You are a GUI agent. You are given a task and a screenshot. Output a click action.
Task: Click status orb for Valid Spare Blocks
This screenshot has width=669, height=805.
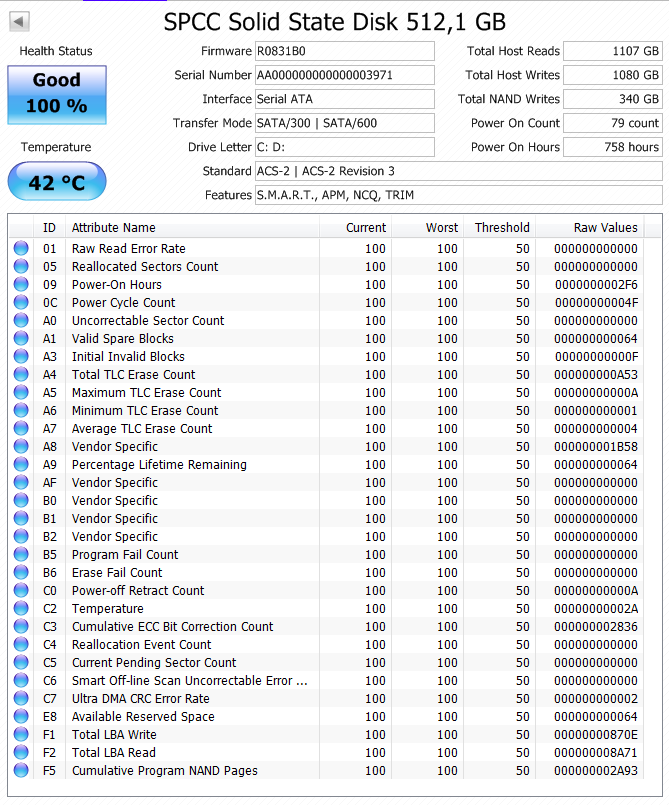21,338
